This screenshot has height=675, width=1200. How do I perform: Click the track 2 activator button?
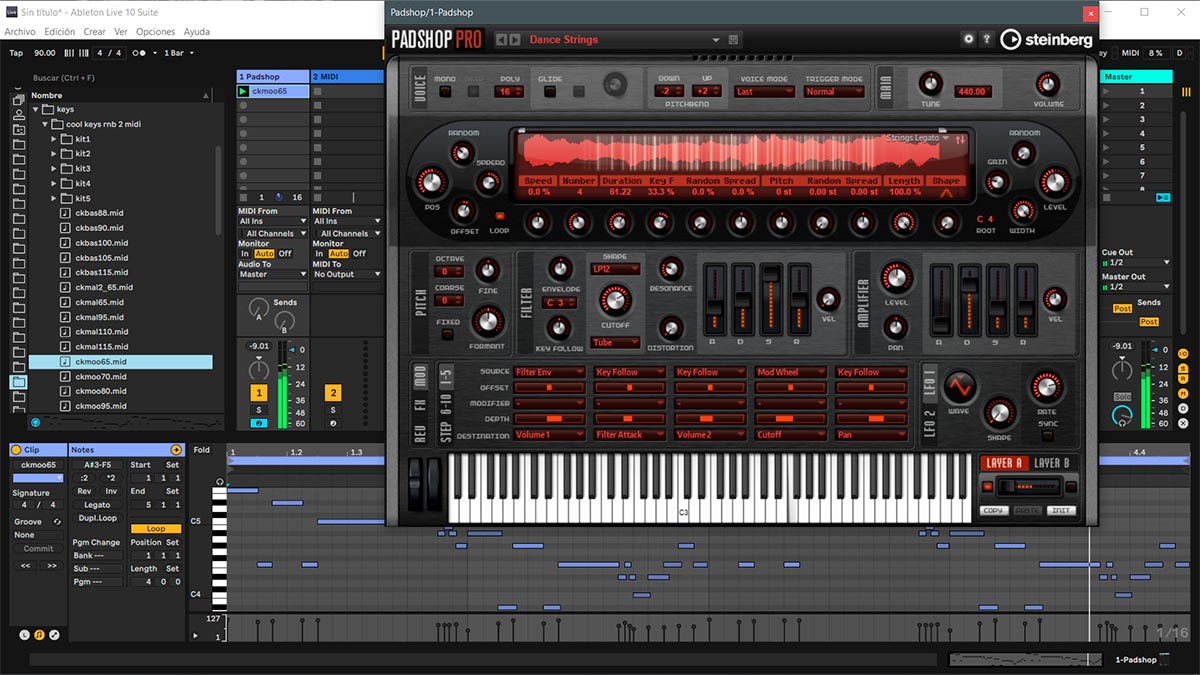tap(333, 393)
